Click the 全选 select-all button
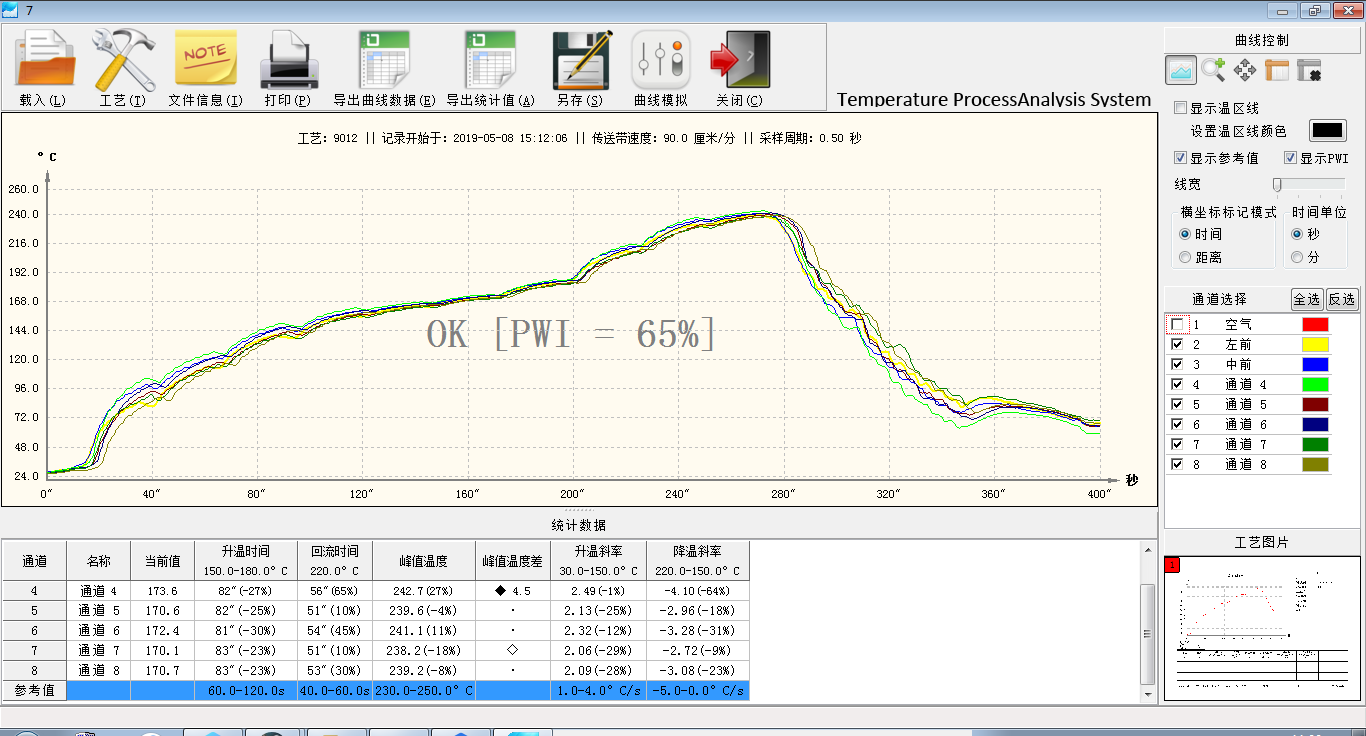Image resolution: width=1366 pixels, height=736 pixels. tap(1307, 299)
